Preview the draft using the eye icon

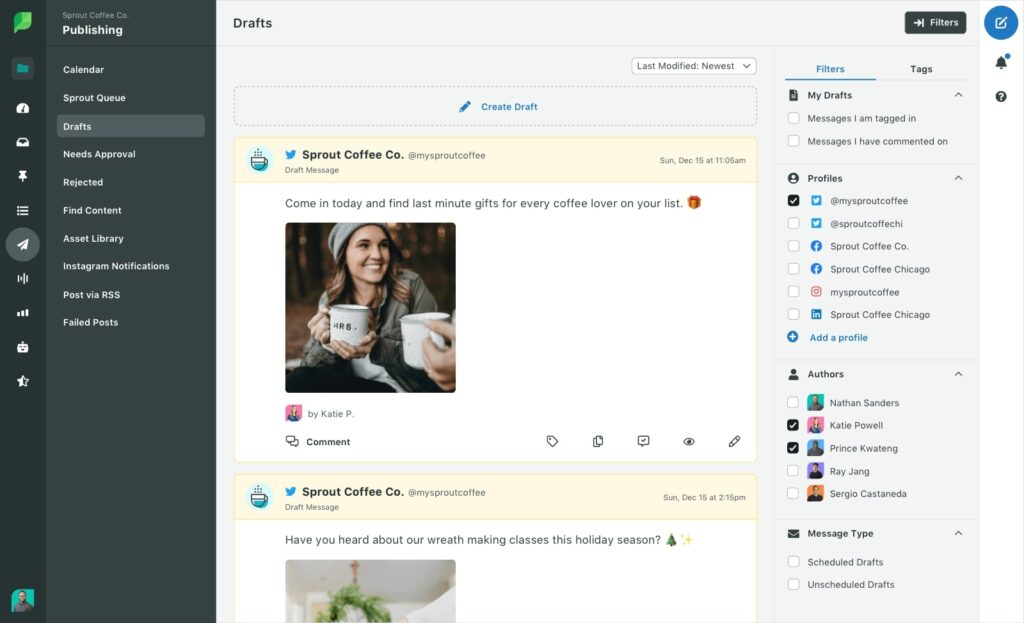[x=689, y=441]
